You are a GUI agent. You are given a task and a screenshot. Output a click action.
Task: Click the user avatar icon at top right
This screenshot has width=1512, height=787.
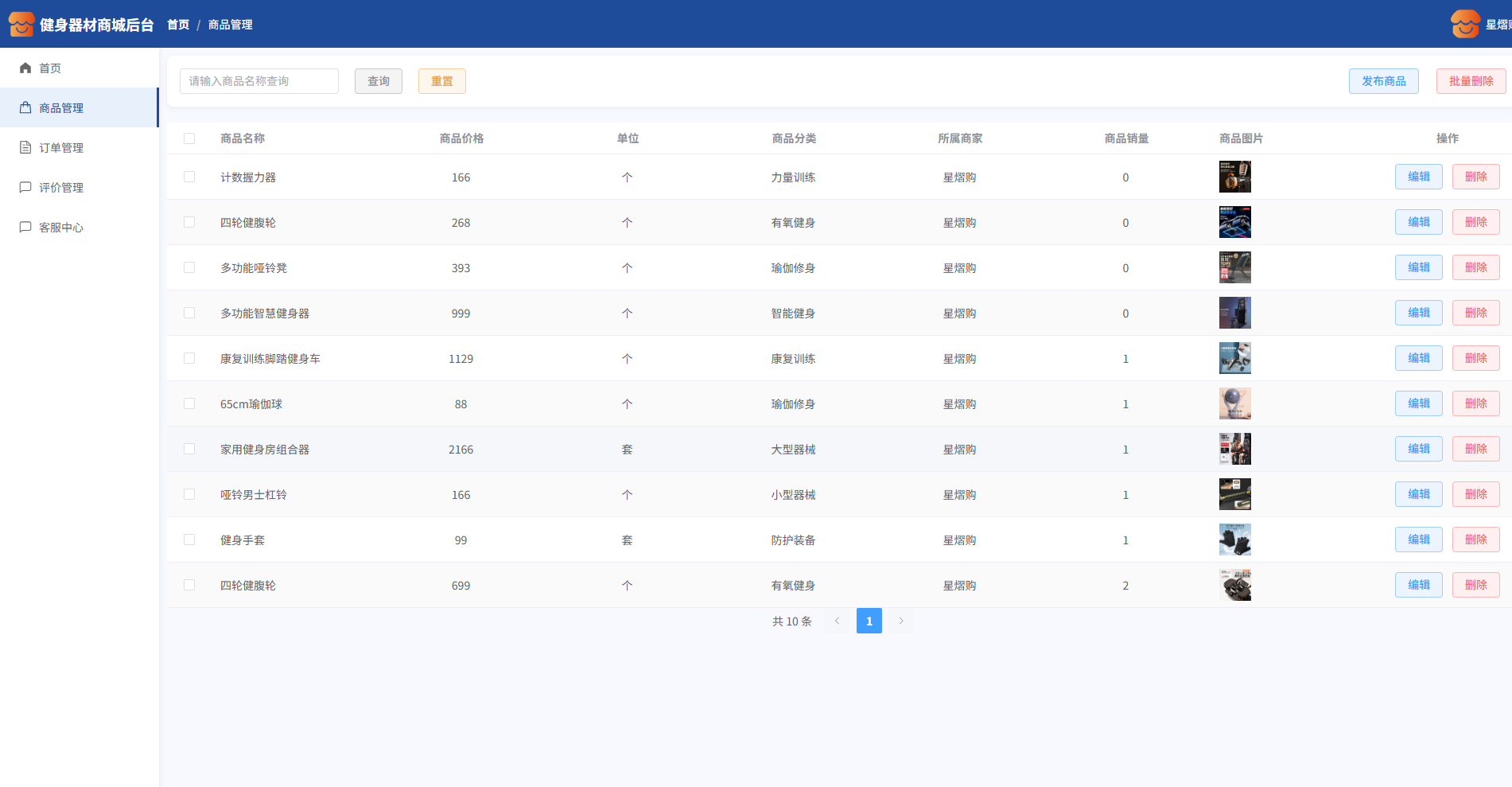(x=1465, y=25)
